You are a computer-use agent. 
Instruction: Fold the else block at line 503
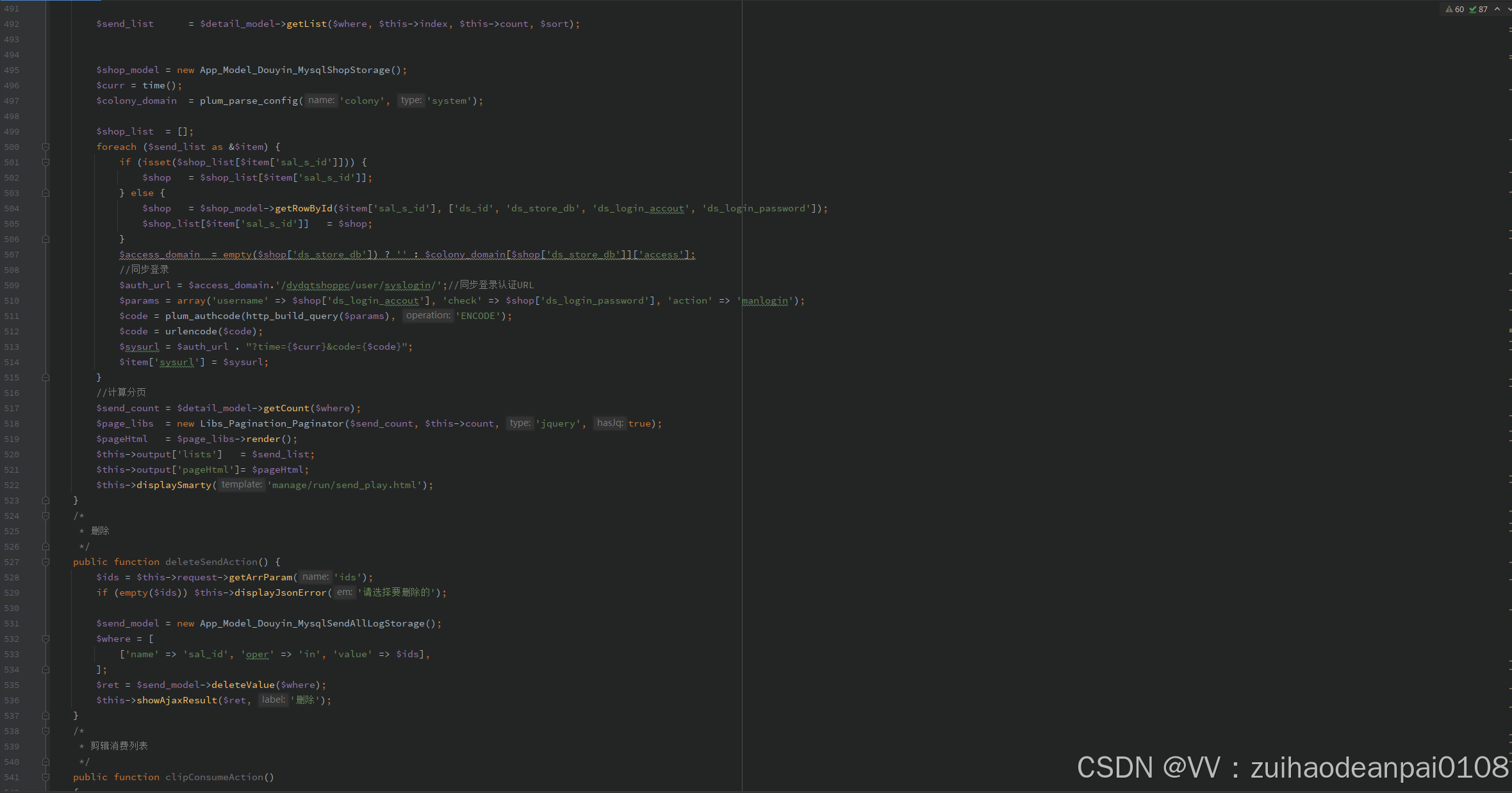click(45, 193)
